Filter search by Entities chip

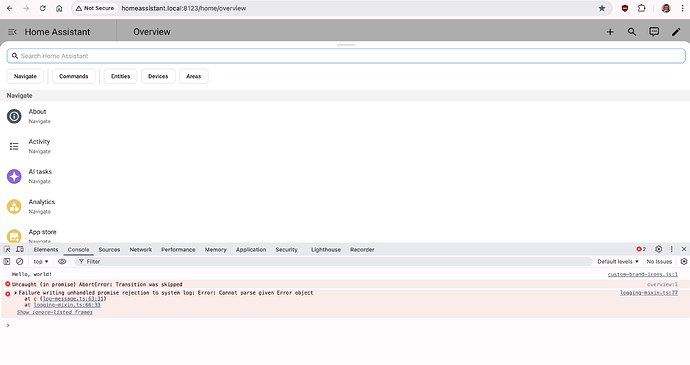pyautogui.click(x=121, y=76)
